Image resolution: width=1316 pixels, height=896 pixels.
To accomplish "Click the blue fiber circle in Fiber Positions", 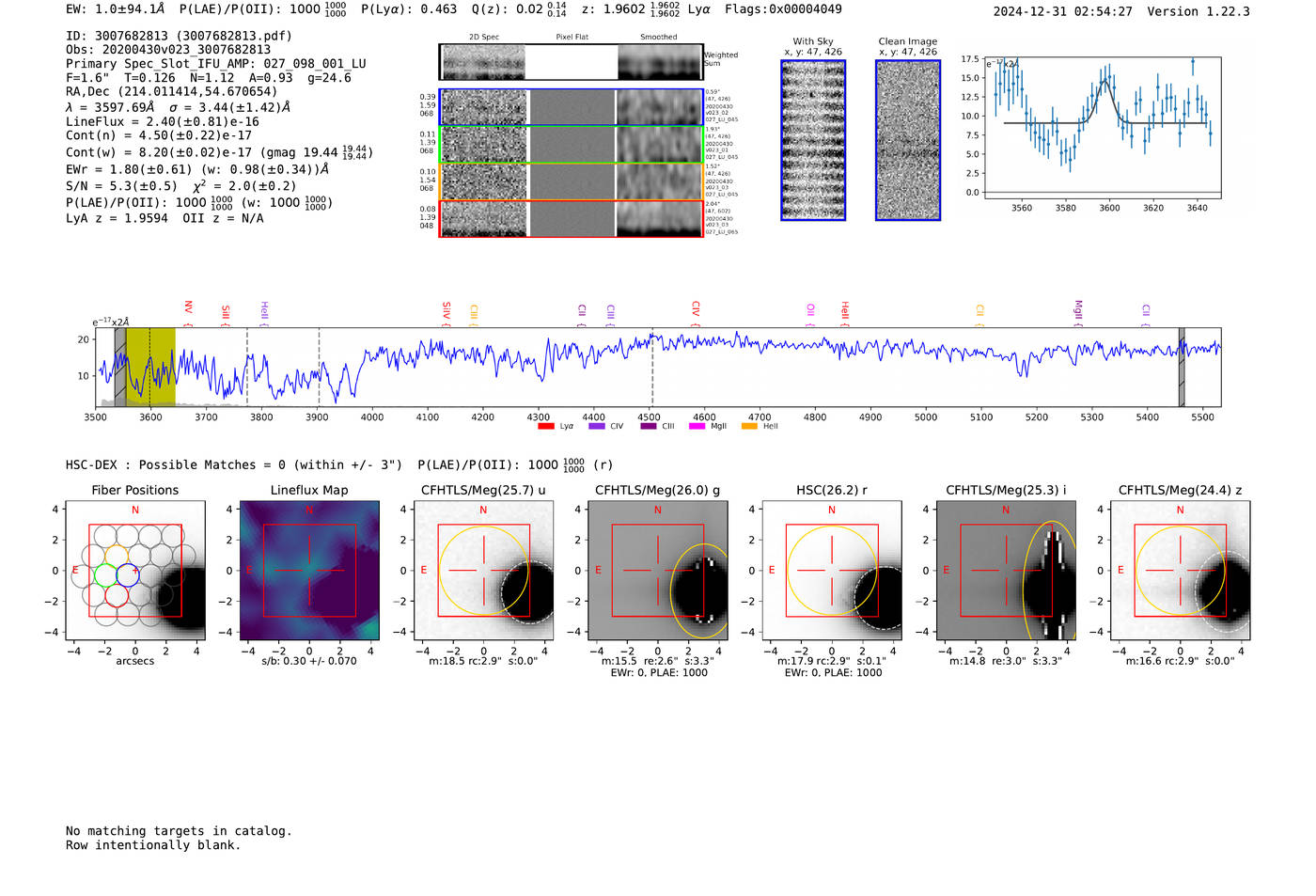I will (128, 573).
